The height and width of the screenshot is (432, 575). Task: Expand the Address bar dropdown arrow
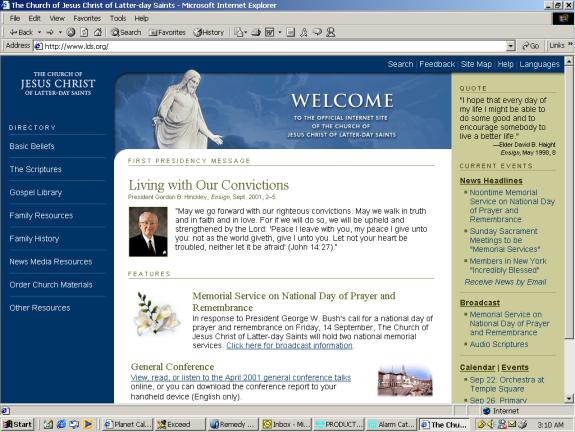tap(510, 46)
